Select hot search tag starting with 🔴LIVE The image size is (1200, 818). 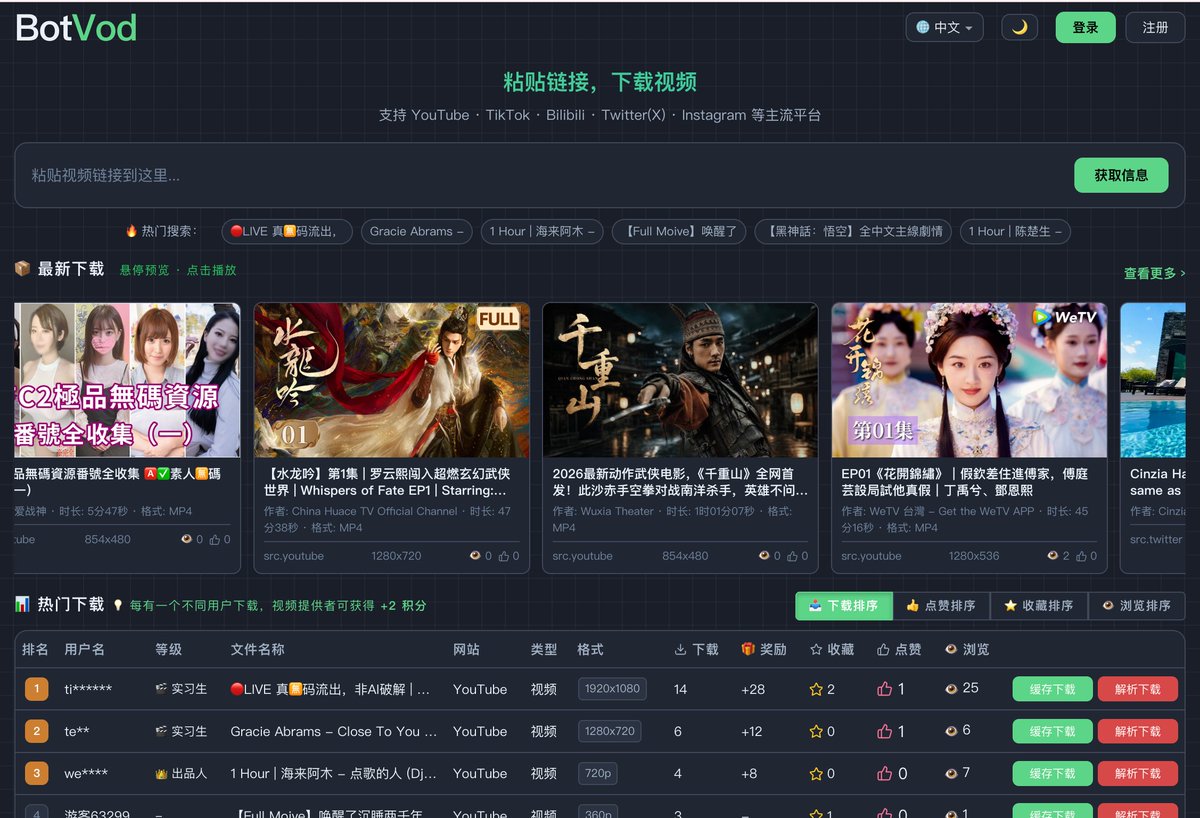coord(286,231)
